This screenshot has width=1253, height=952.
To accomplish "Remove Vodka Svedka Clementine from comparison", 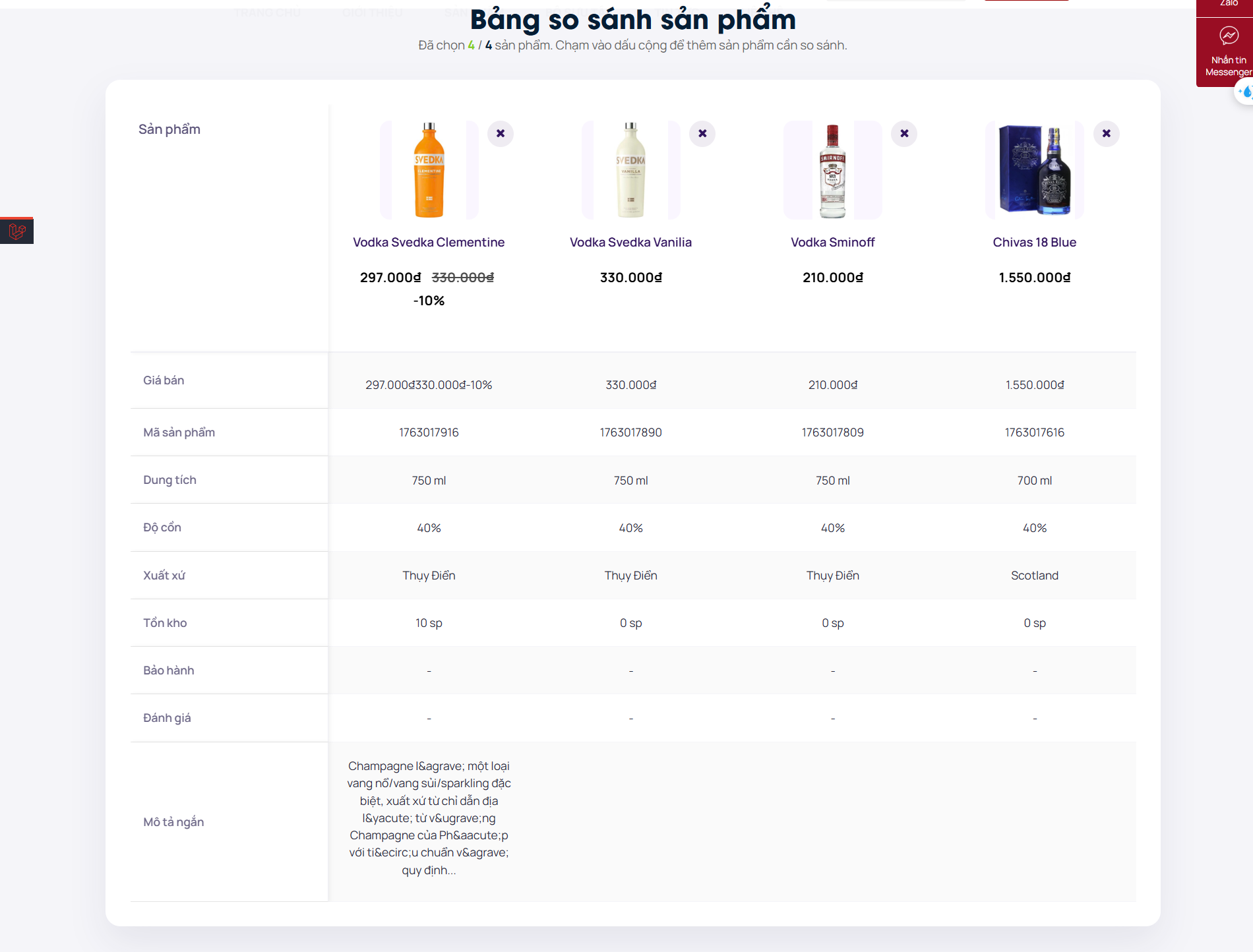I will pos(501,134).
